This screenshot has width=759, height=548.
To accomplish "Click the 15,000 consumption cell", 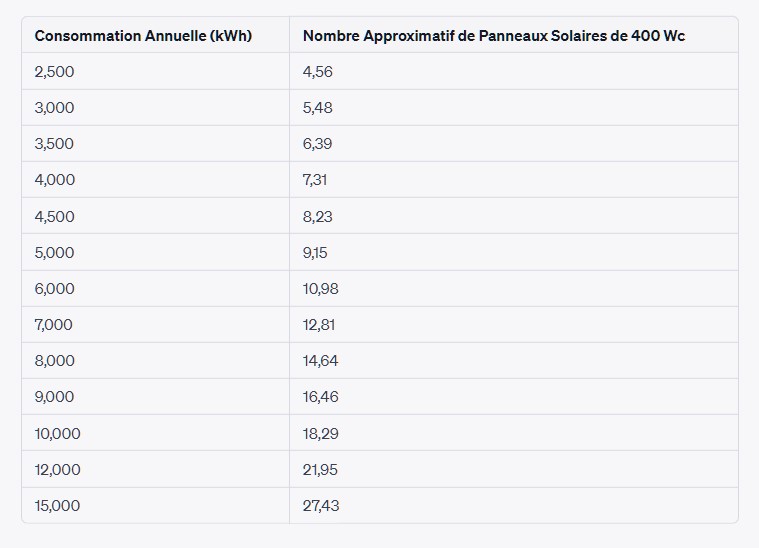I will [x=57, y=505].
